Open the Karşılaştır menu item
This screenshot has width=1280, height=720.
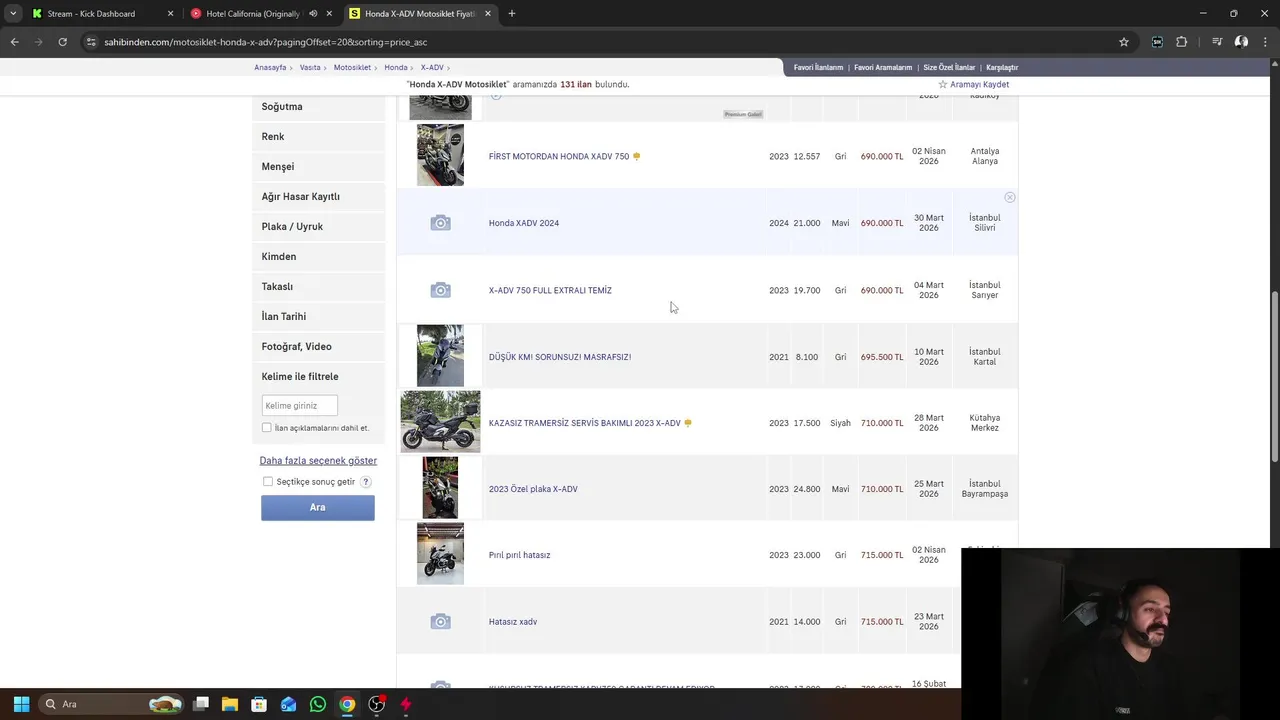click(x=1002, y=67)
